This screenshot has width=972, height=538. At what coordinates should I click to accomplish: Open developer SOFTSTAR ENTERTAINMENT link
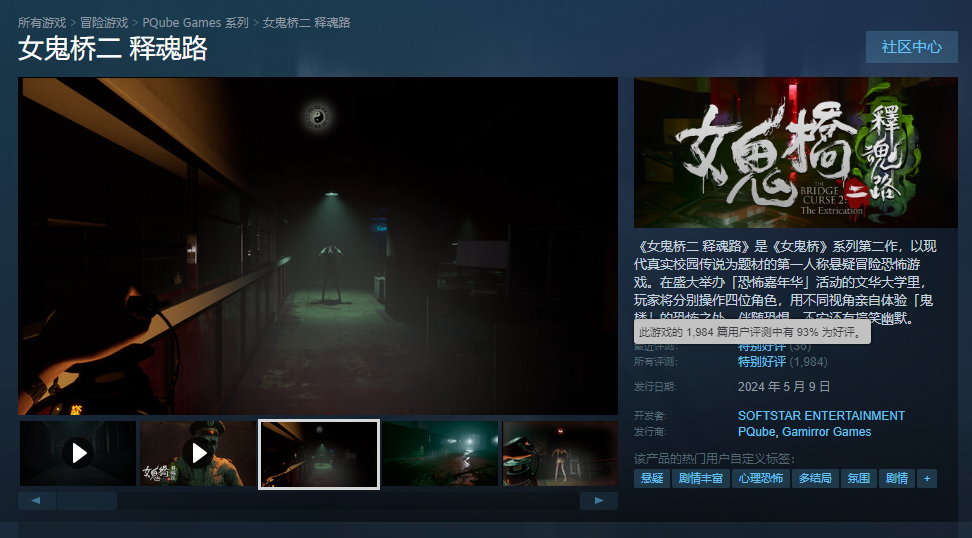coord(821,416)
